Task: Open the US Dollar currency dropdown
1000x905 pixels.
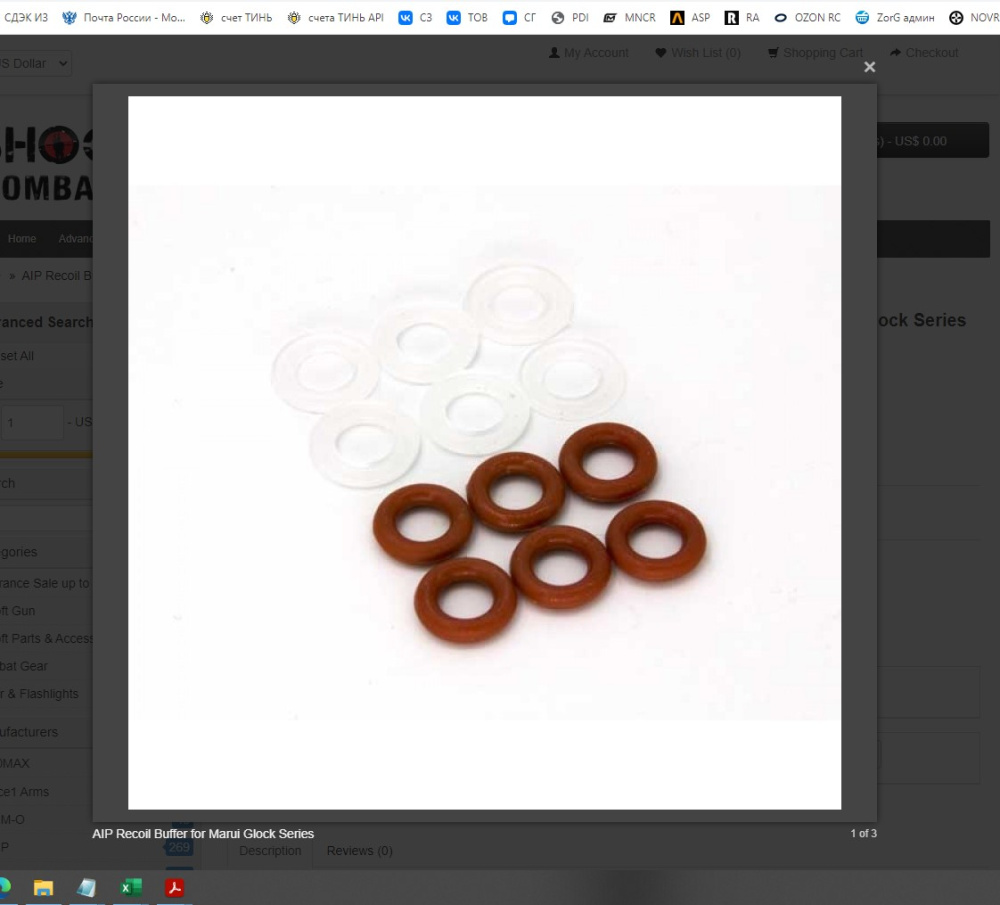Action: [34, 63]
